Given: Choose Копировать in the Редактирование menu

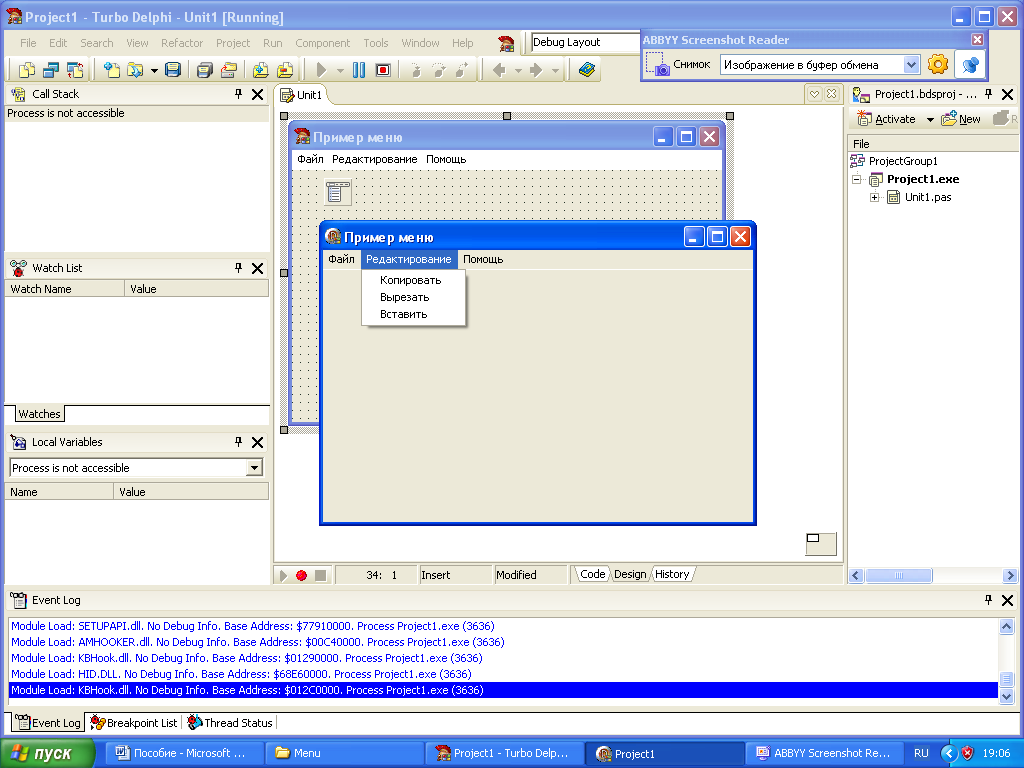Looking at the screenshot, I should [x=413, y=280].
